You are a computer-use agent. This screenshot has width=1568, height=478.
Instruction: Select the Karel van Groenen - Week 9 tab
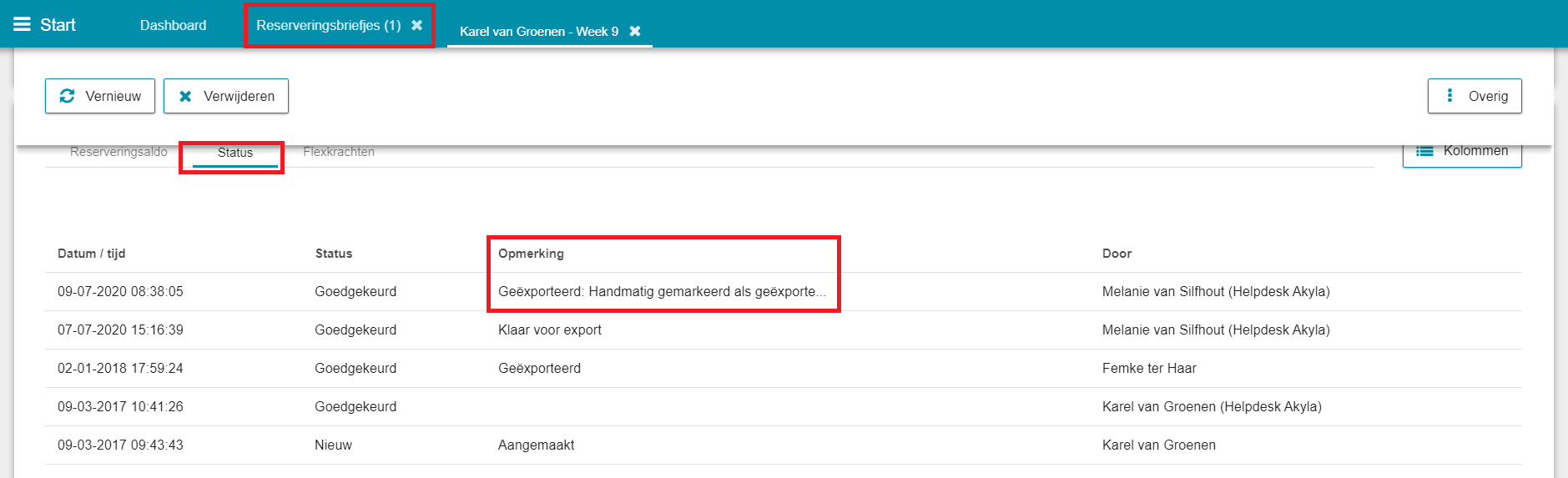[x=539, y=31]
